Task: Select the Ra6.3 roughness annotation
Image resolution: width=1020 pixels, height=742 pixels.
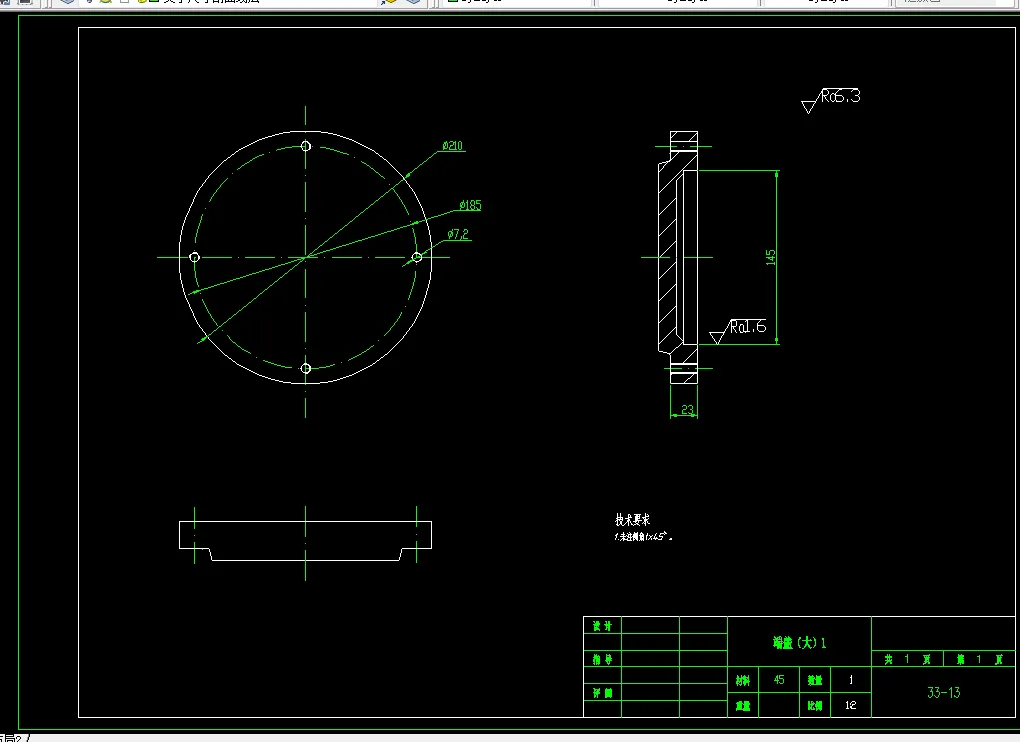Action: point(831,99)
